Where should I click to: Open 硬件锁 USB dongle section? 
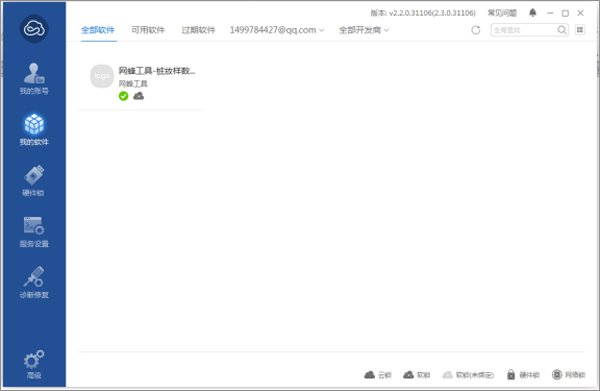34,181
